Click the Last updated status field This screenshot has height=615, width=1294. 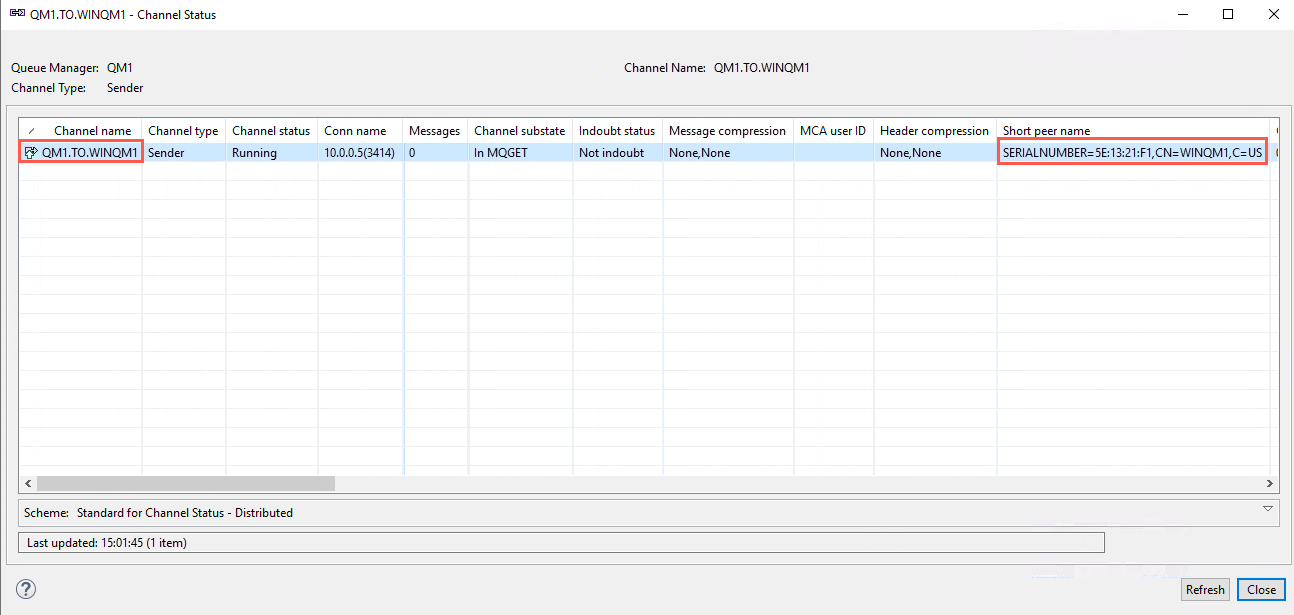[561, 543]
